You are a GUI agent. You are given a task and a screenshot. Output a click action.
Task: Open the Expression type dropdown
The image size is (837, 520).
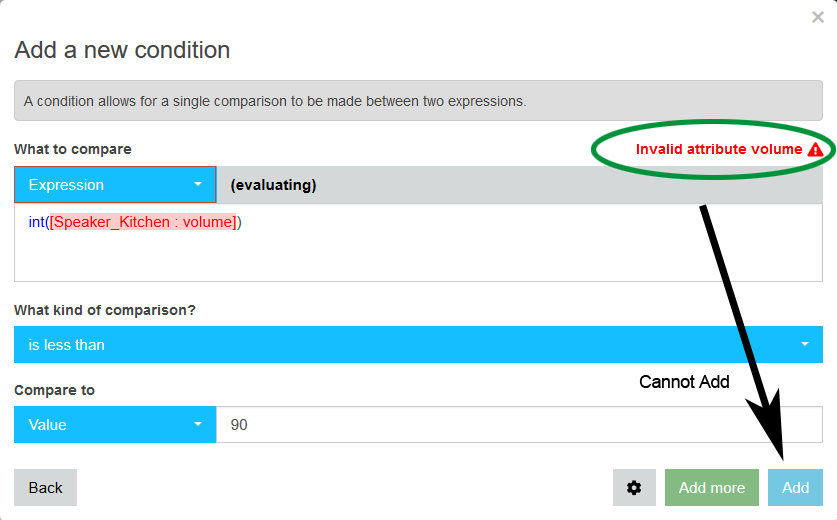tap(115, 185)
